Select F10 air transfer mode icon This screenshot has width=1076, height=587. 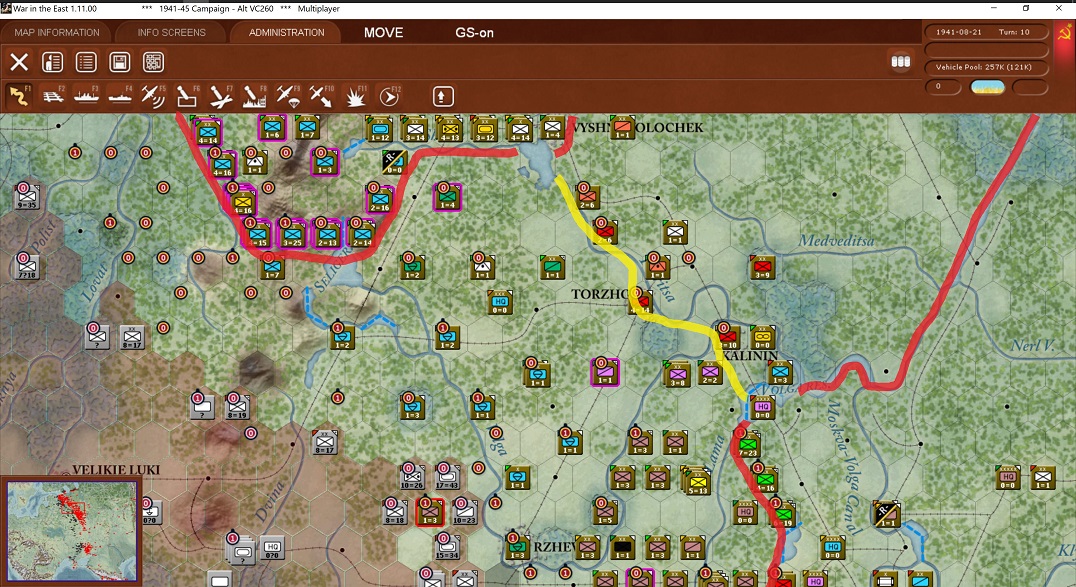pyautogui.click(x=321, y=96)
